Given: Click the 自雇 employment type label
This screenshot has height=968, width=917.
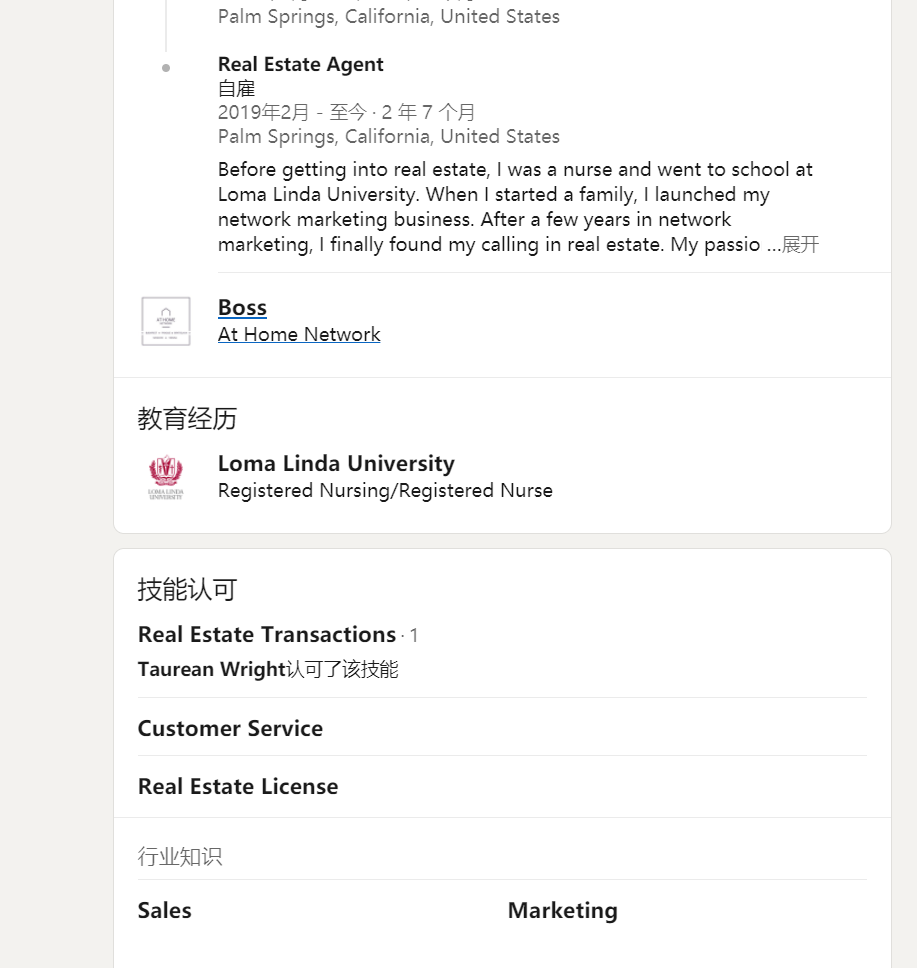Looking at the screenshot, I should (237, 88).
